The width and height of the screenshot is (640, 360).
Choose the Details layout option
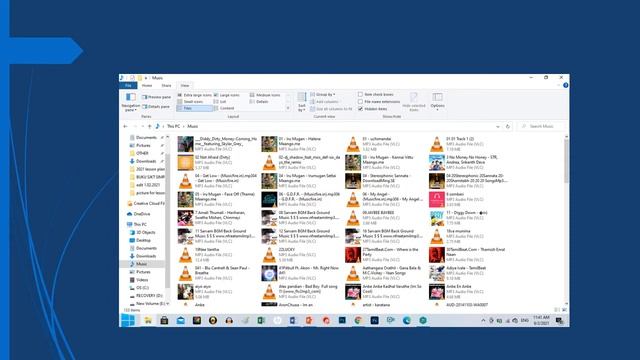pyautogui.click(x=259, y=102)
